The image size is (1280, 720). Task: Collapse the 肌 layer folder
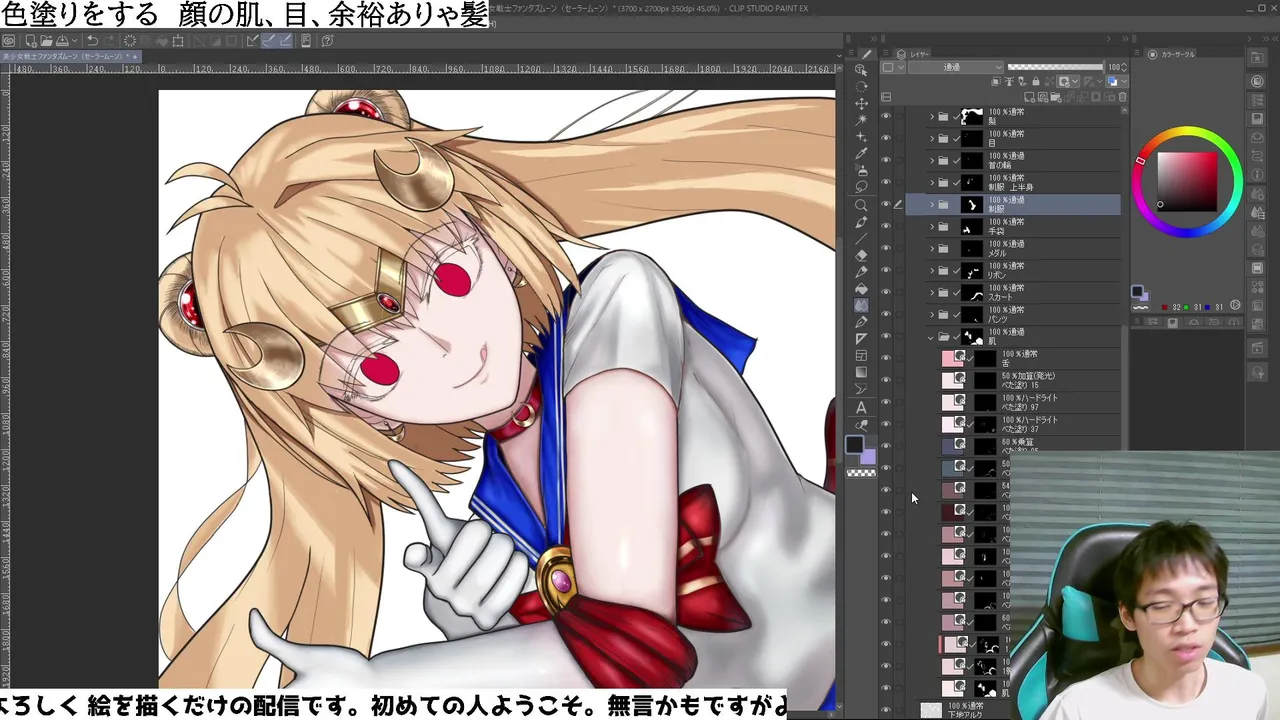click(932, 337)
